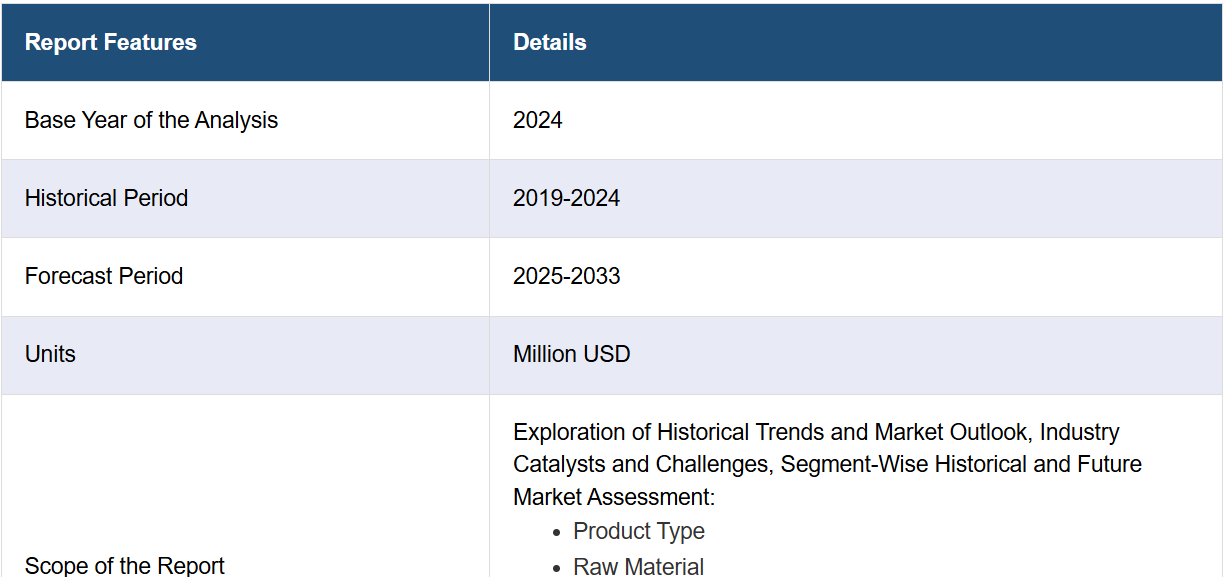Viewport: 1227px width, 577px height.
Task: Click the 'Details' column header
Action: (x=856, y=42)
